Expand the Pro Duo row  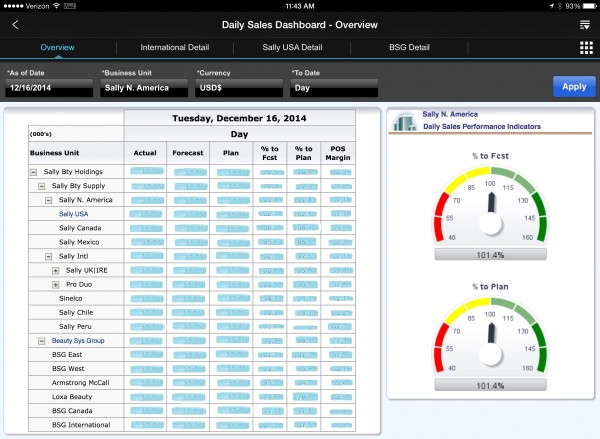point(55,285)
